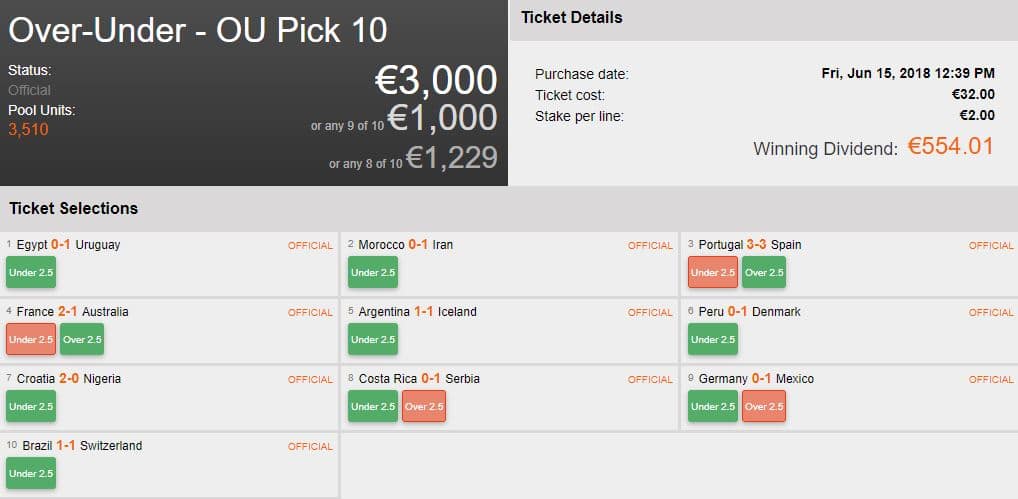The image size is (1018, 499).
Task: Click the Ticket Selections header
Action: click(74, 208)
